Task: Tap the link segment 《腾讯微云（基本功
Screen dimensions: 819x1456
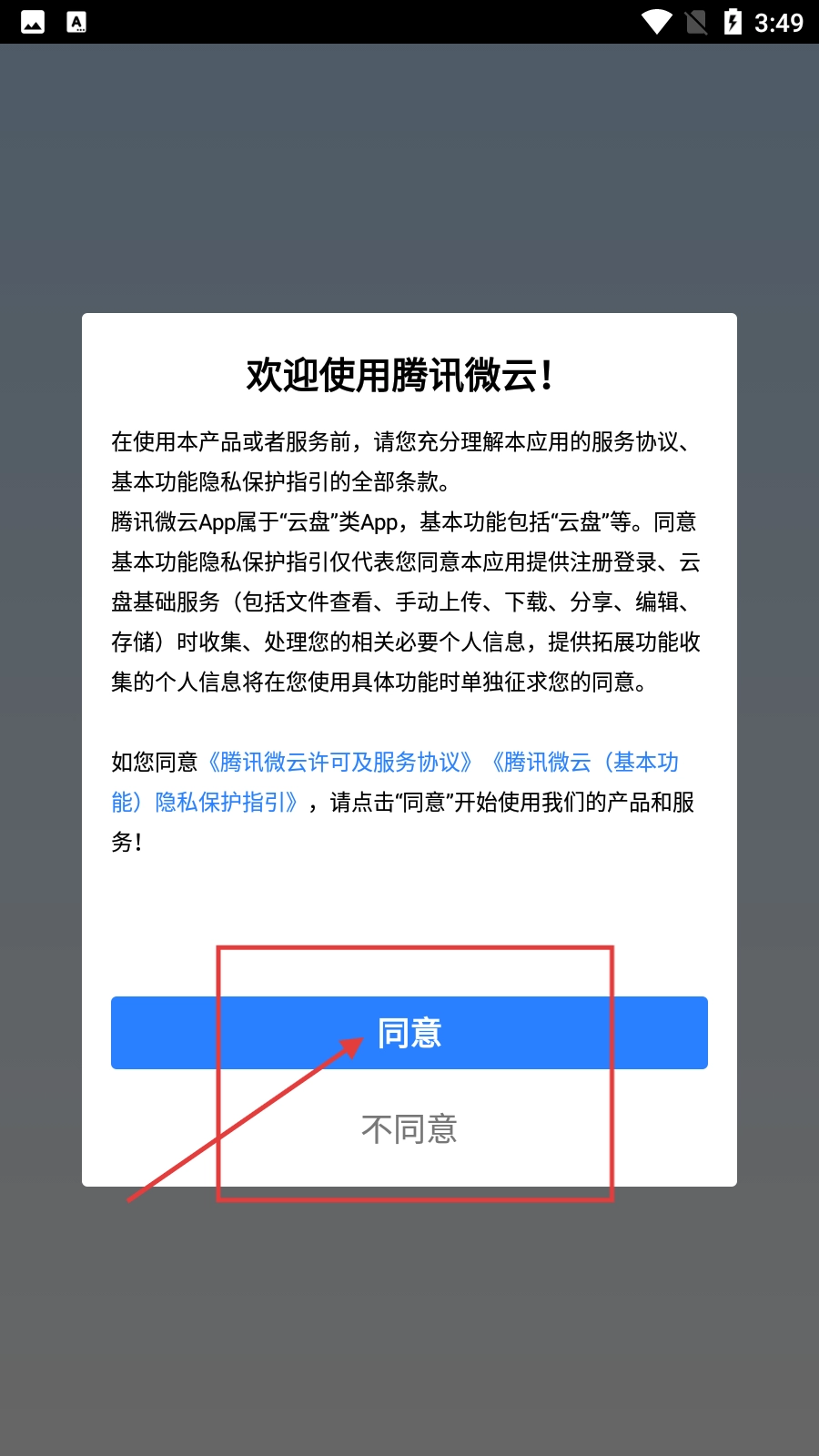Action: pyautogui.click(x=584, y=762)
